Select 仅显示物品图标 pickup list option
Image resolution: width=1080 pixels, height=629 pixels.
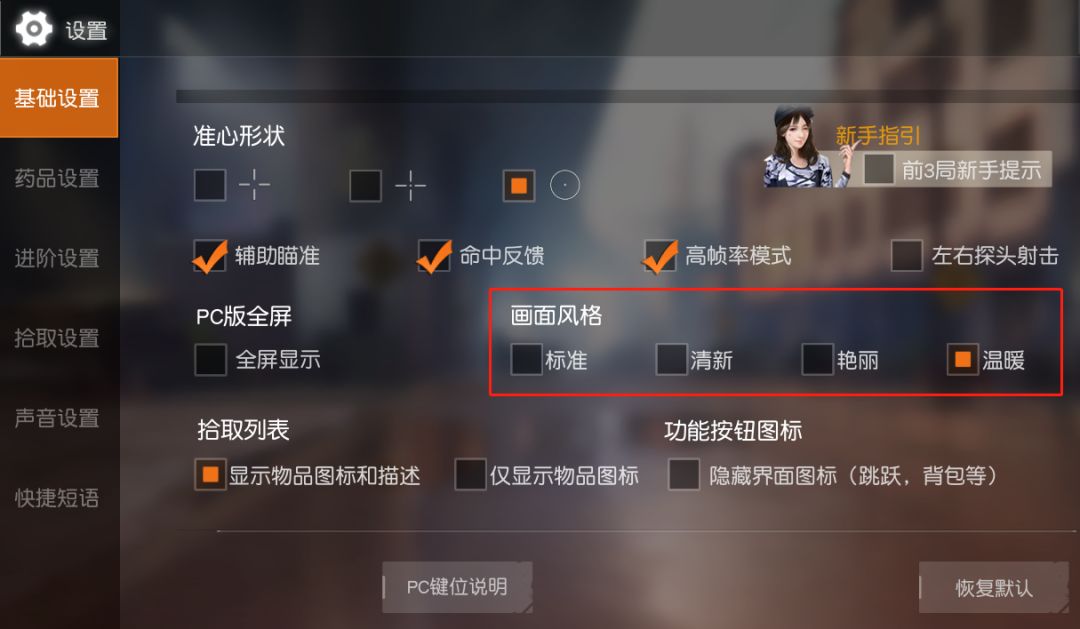coord(470,475)
